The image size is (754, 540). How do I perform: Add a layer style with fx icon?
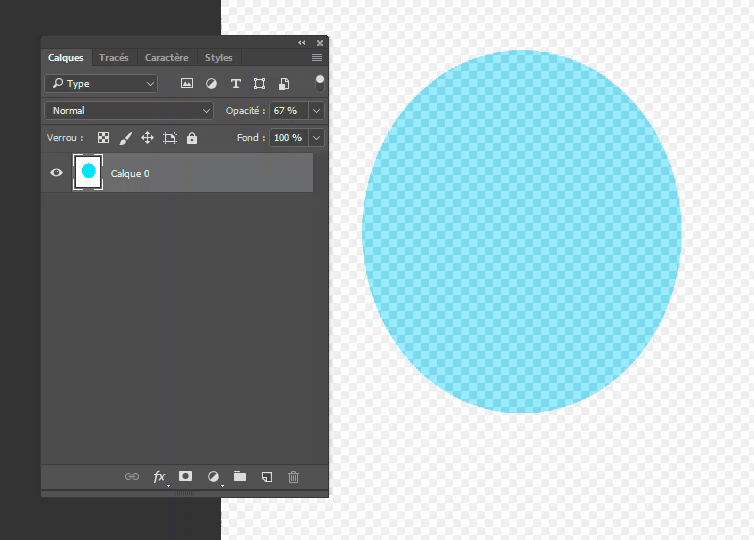(x=159, y=477)
